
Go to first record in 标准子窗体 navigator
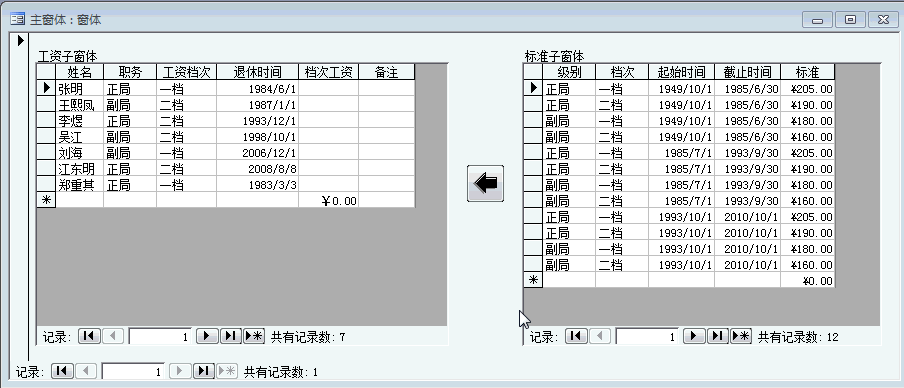tap(576, 336)
